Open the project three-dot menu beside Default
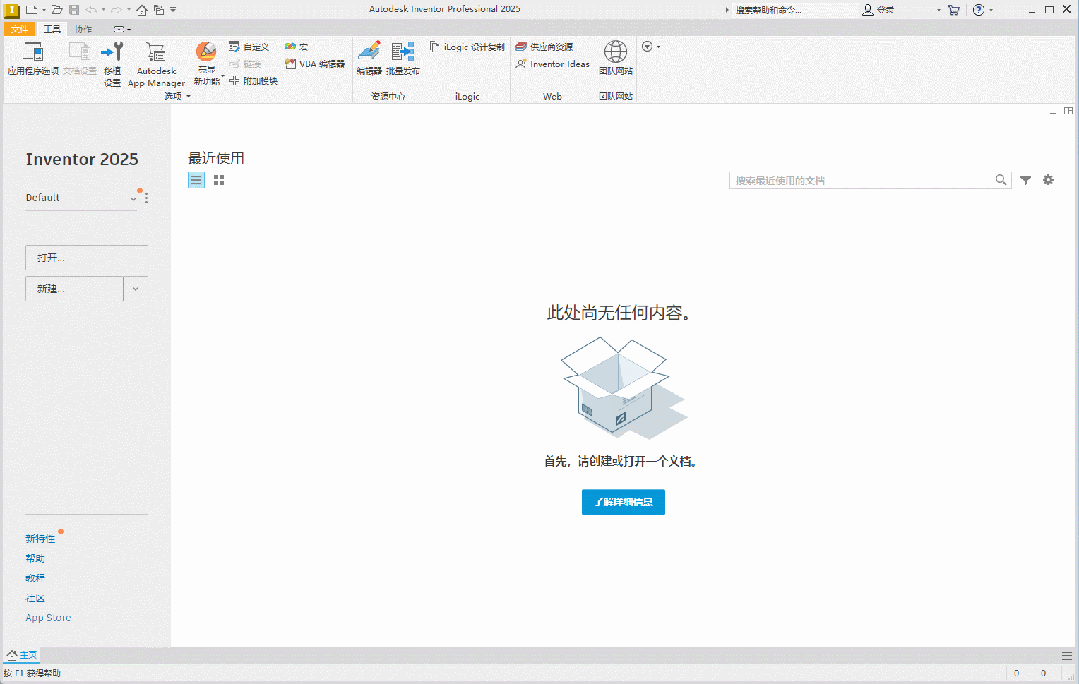 pos(147,198)
